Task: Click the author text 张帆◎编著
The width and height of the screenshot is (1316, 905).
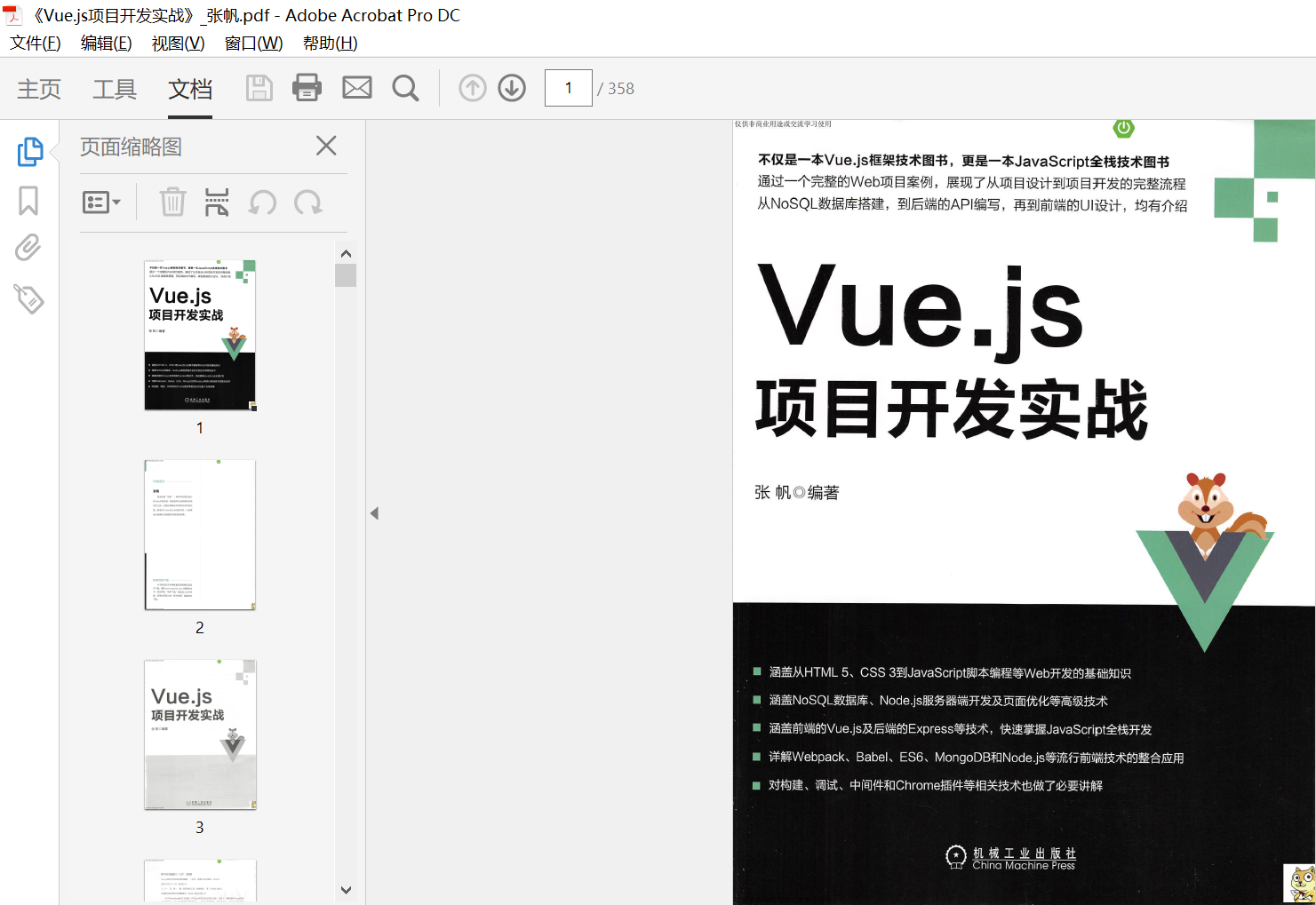Action: coord(796,492)
